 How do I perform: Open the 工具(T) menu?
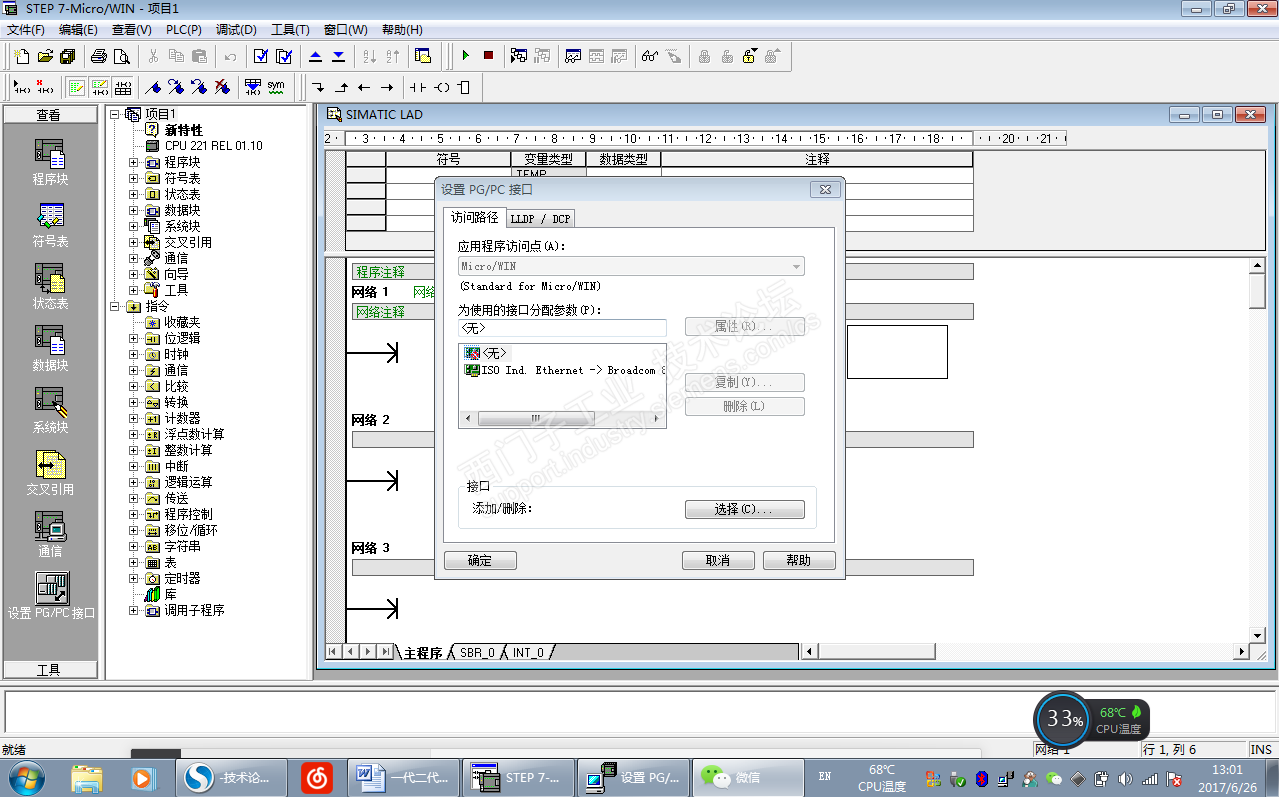(x=290, y=30)
